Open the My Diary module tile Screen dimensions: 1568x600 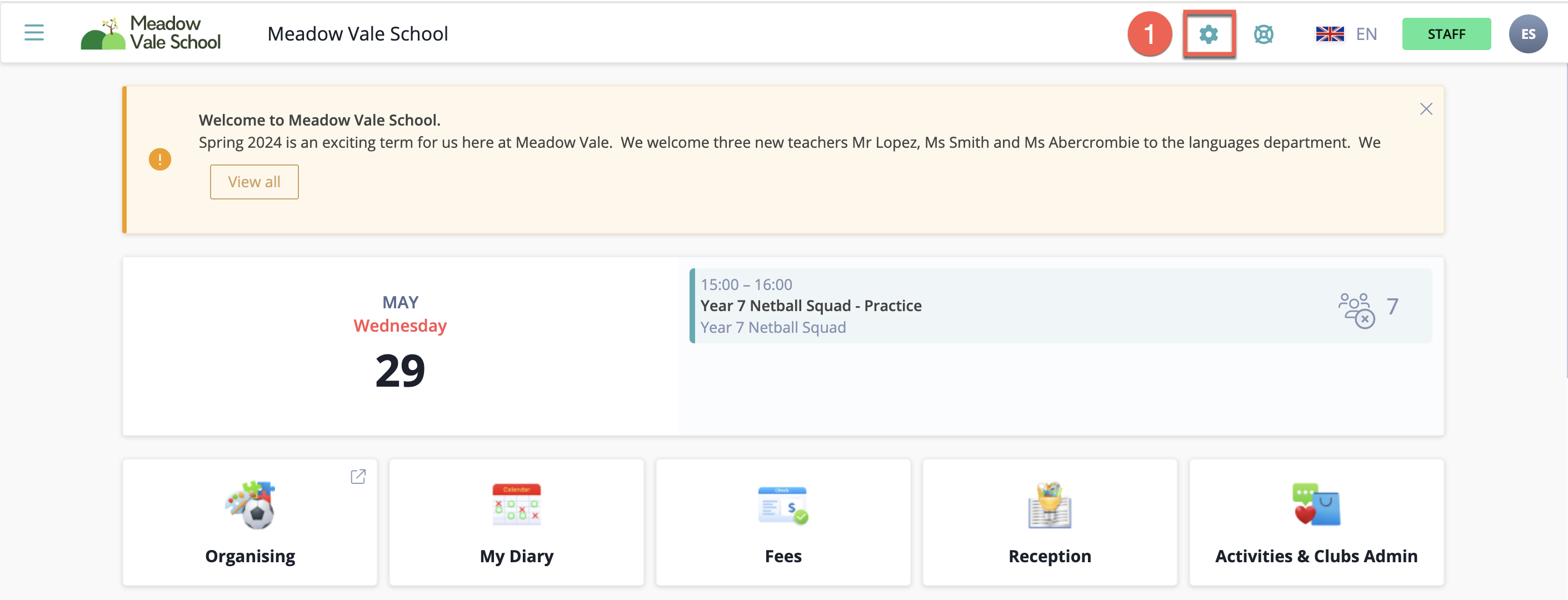click(517, 523)
